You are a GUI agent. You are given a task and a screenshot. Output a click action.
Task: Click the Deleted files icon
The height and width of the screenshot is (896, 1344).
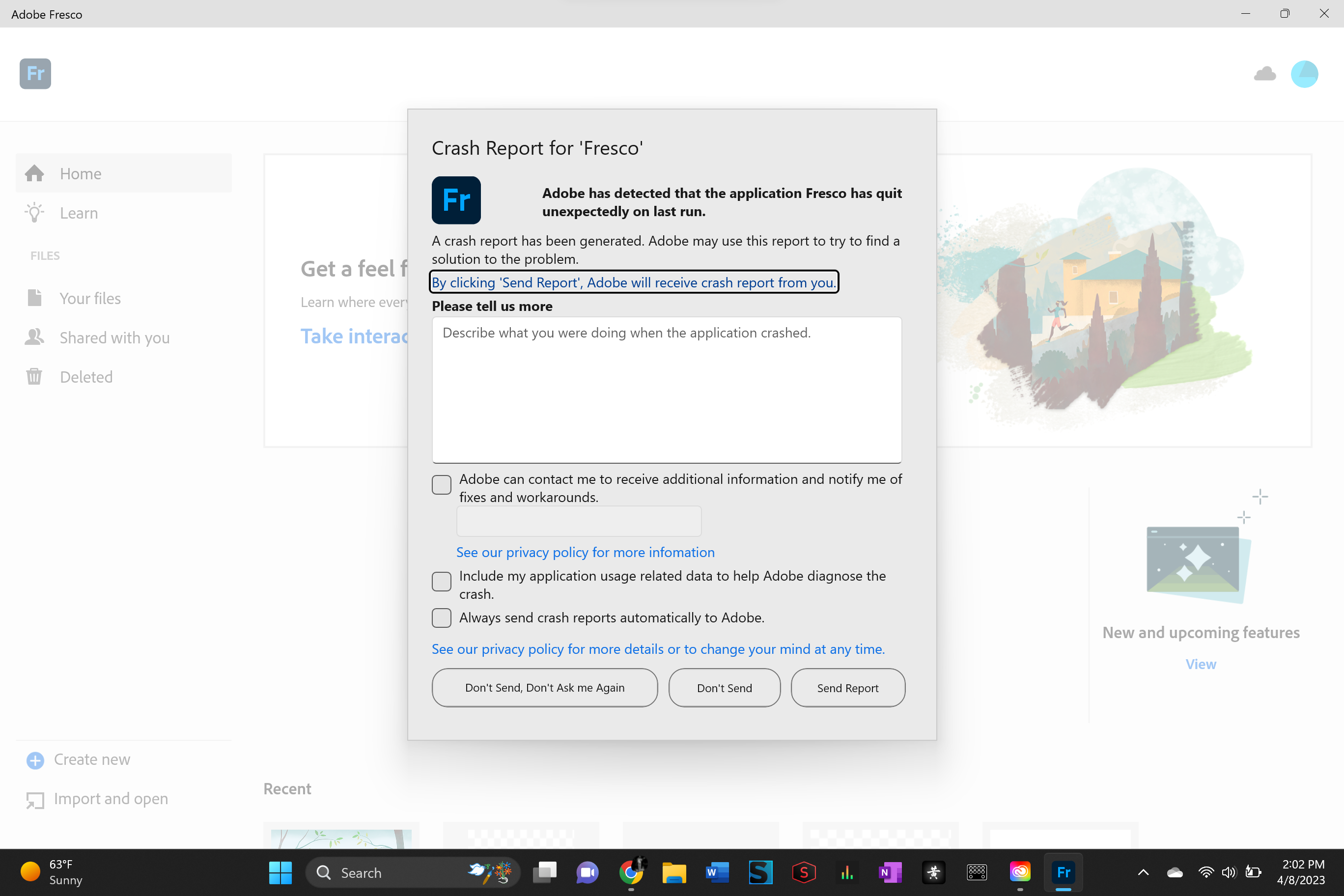click(34, 376)
